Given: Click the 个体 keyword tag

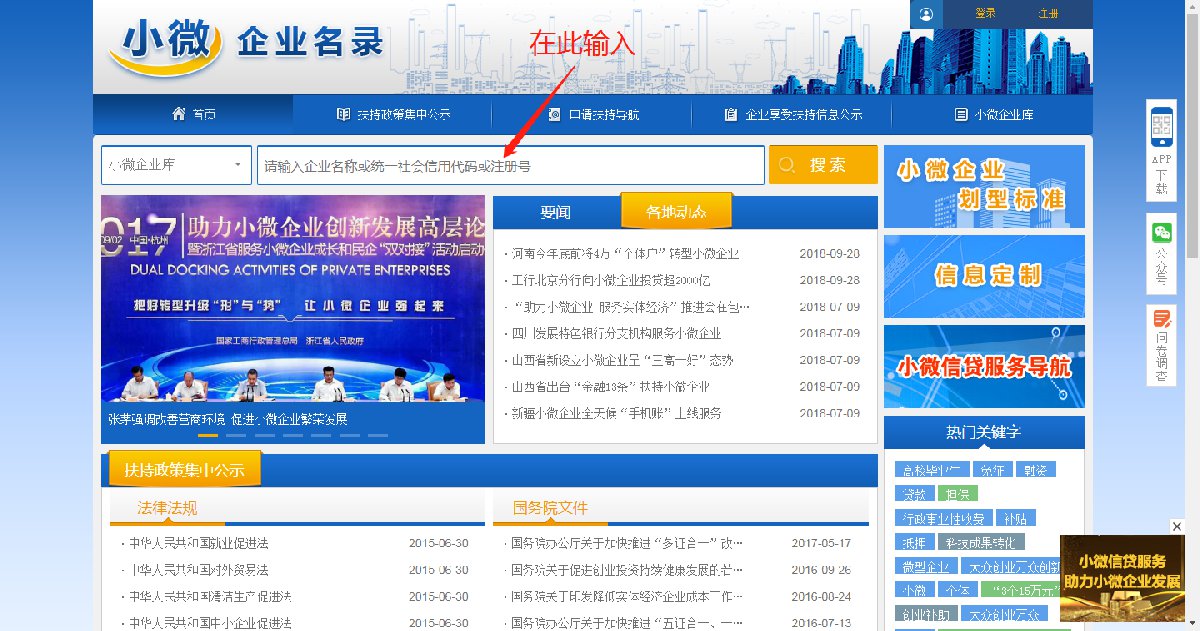Looking at the screenshot, I should point(958,590).
